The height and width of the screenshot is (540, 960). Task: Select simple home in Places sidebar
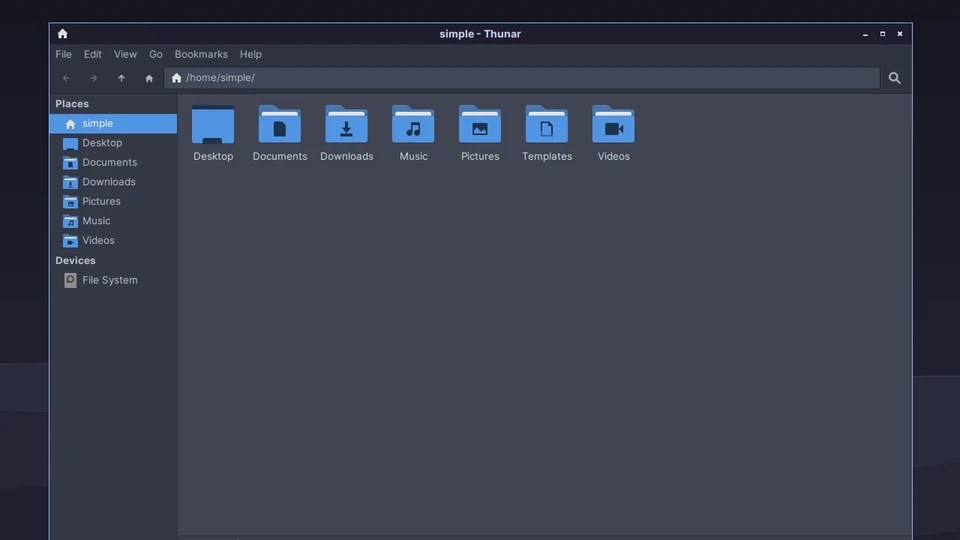(x=113, y=124)
